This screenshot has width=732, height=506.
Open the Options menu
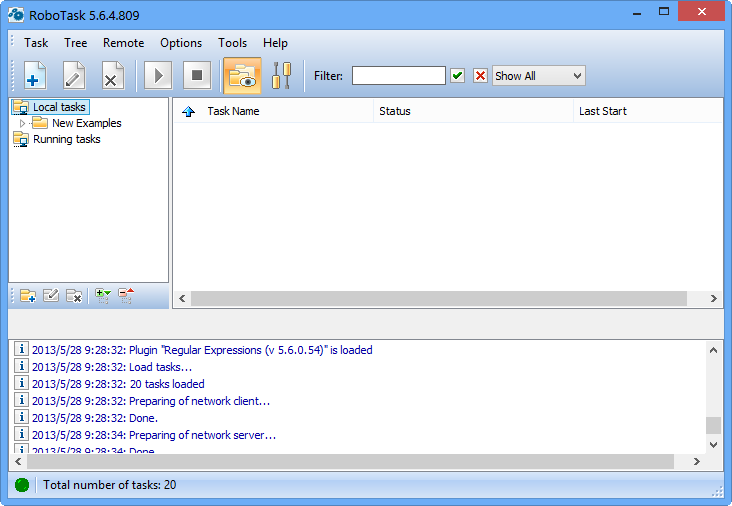click(181, 43)
